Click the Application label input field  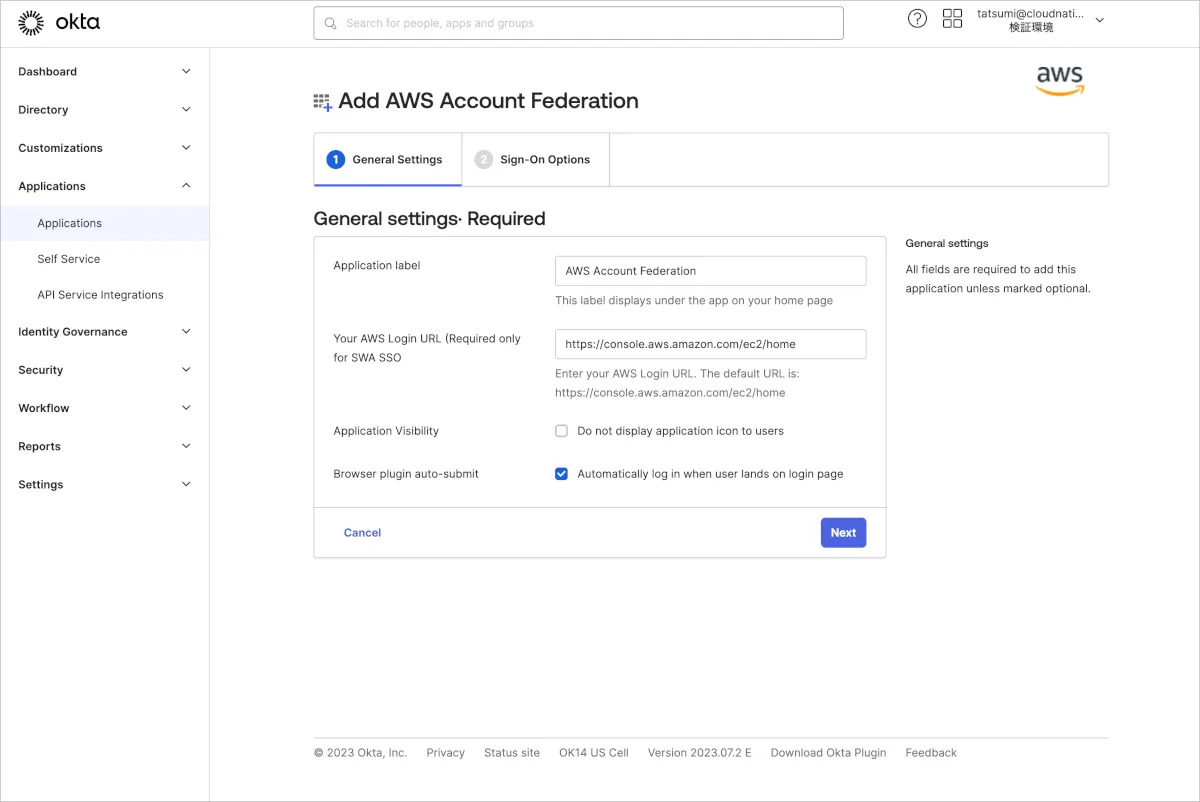(x=710, y=271)
